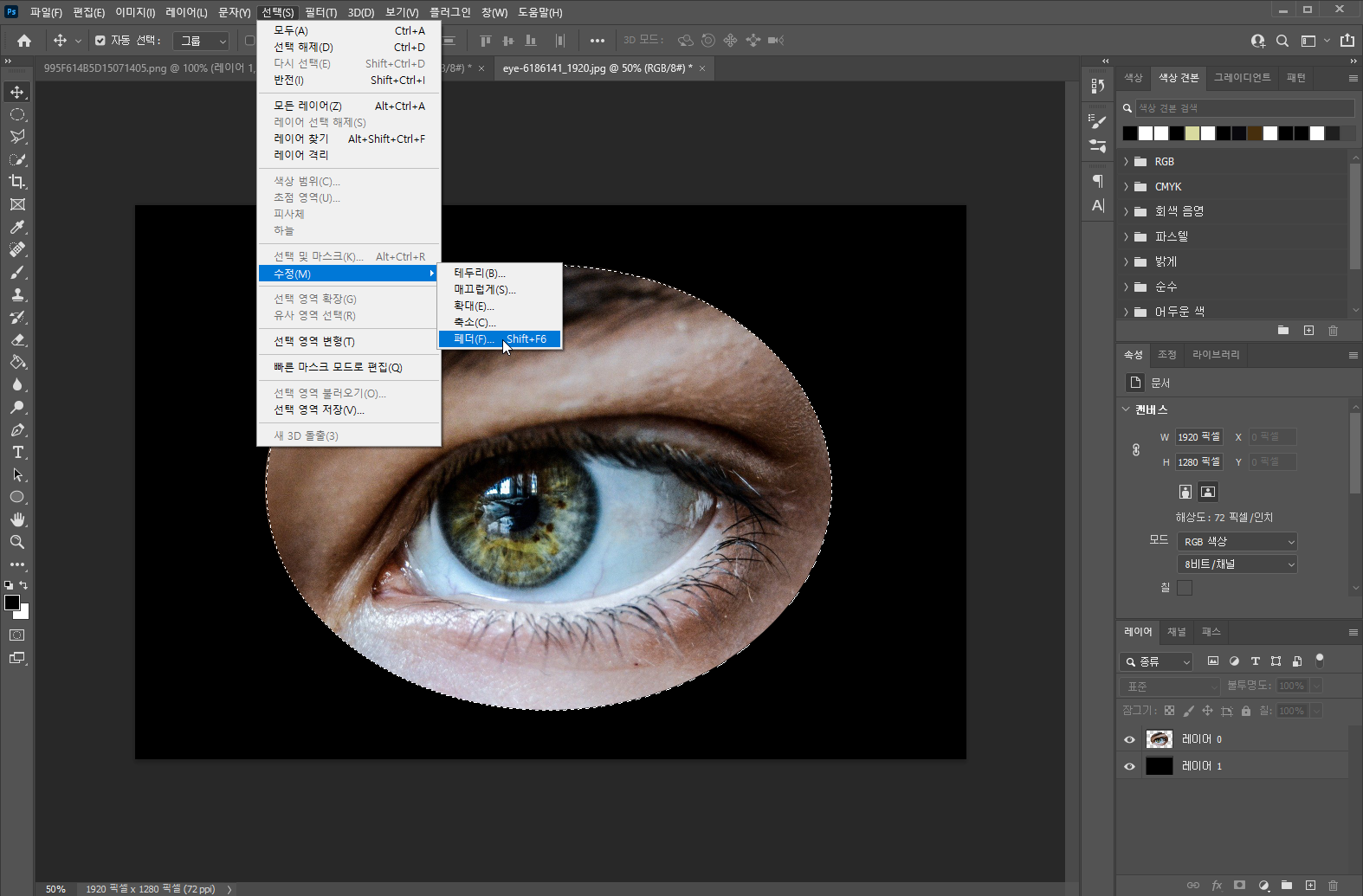The image size is (1363, 896).
Task: Select the Horizontal Type tool
Action: pos(17,452)
